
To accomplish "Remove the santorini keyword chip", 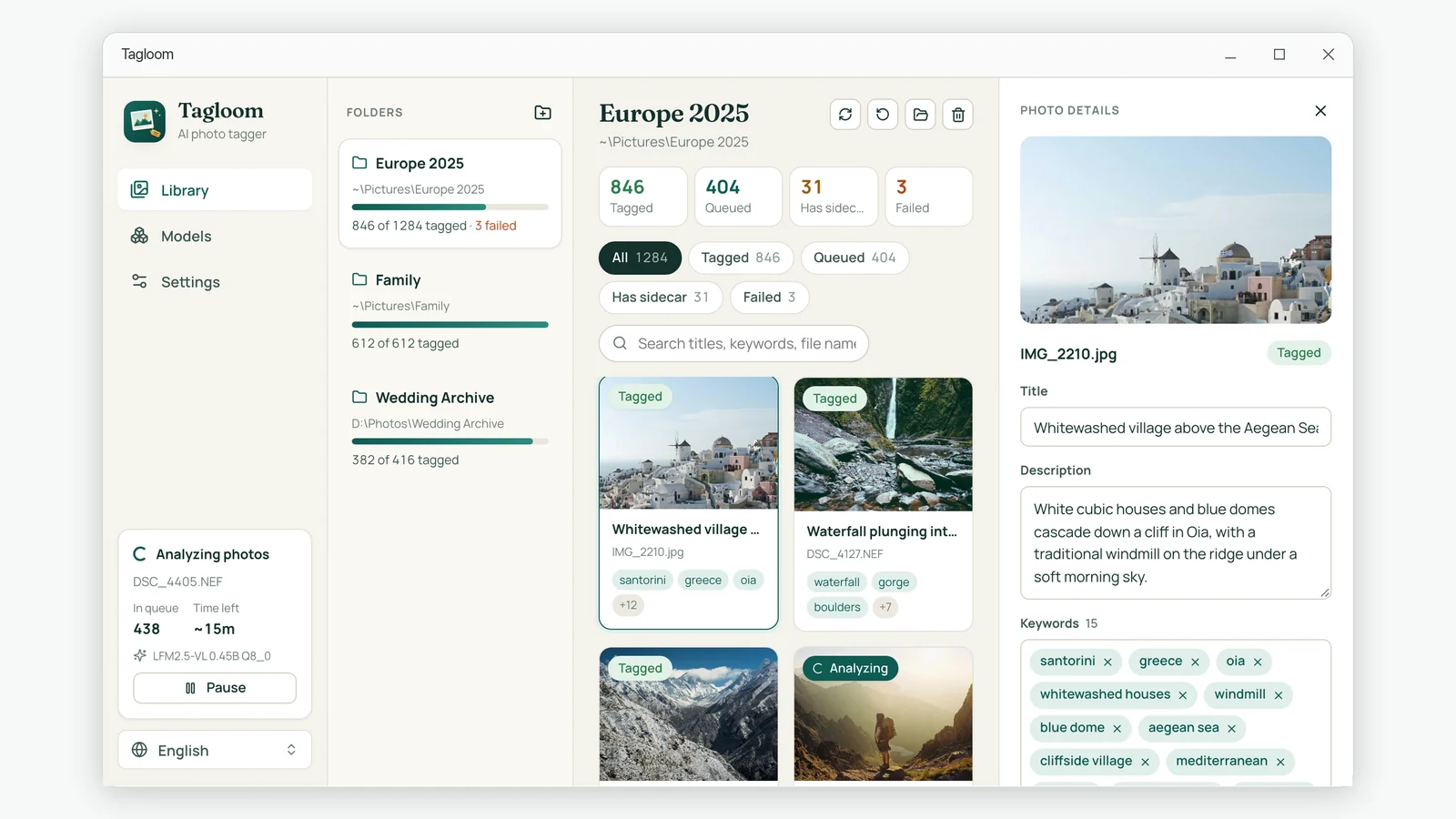I will tap(1107, 662).
